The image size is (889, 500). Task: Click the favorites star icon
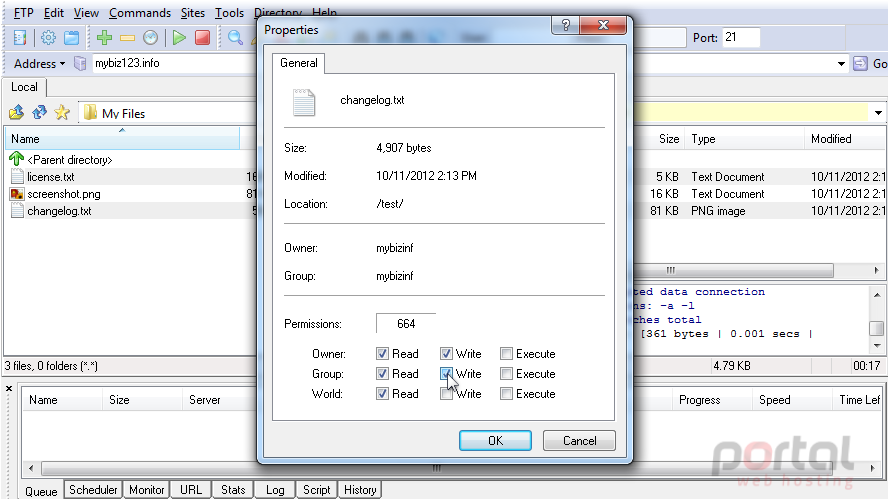[x=62, y=113]
